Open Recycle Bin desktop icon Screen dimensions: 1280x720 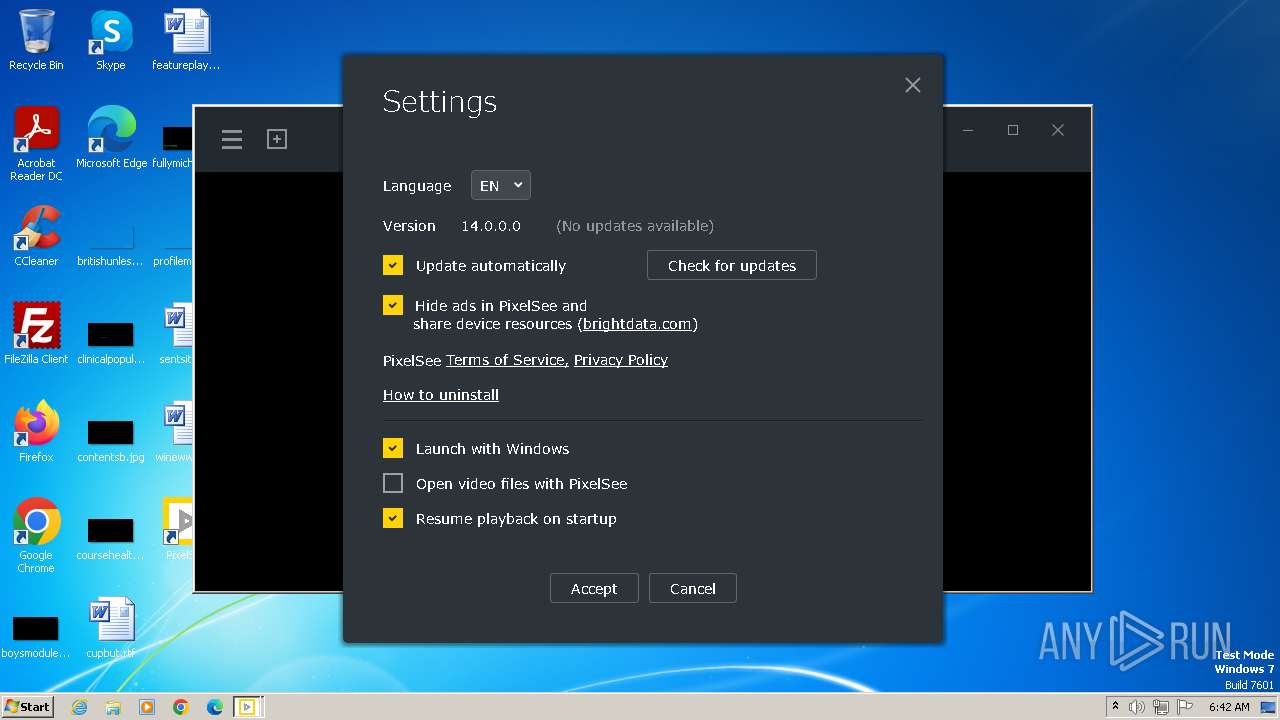[36, 40]
